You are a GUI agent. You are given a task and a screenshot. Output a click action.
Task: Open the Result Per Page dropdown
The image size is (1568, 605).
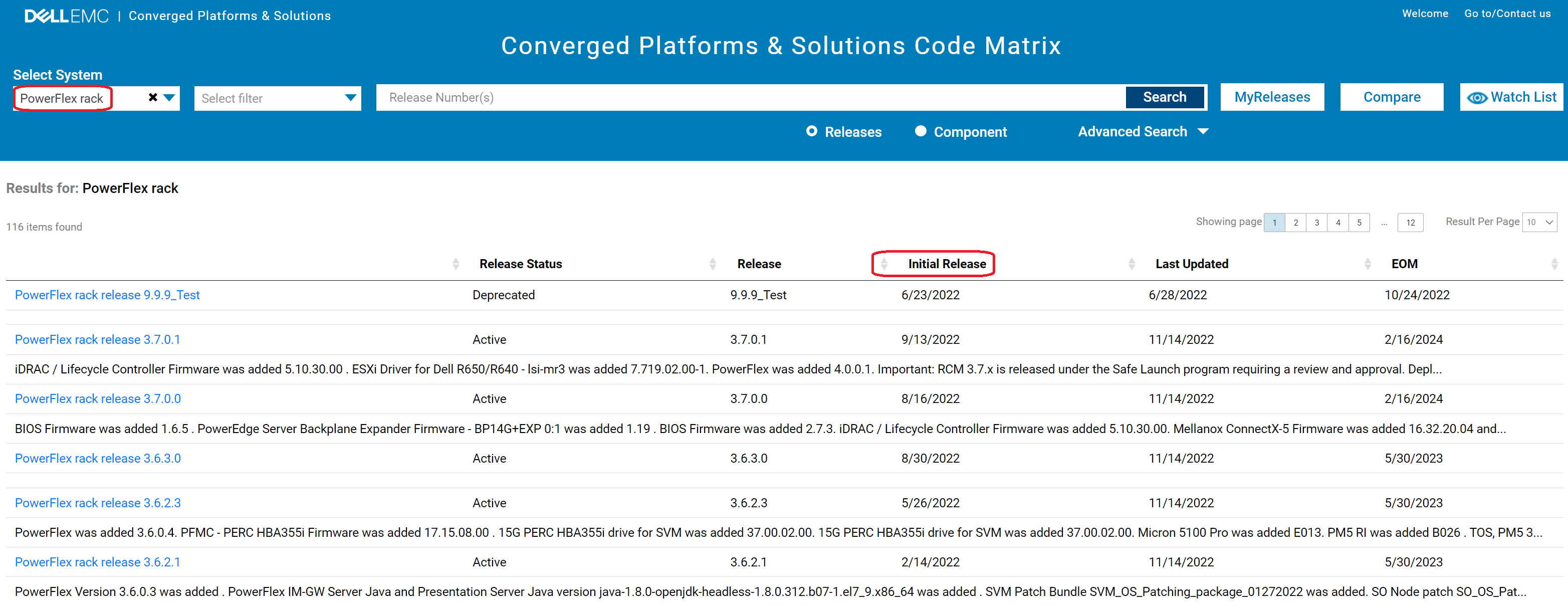pos(1539,222)
